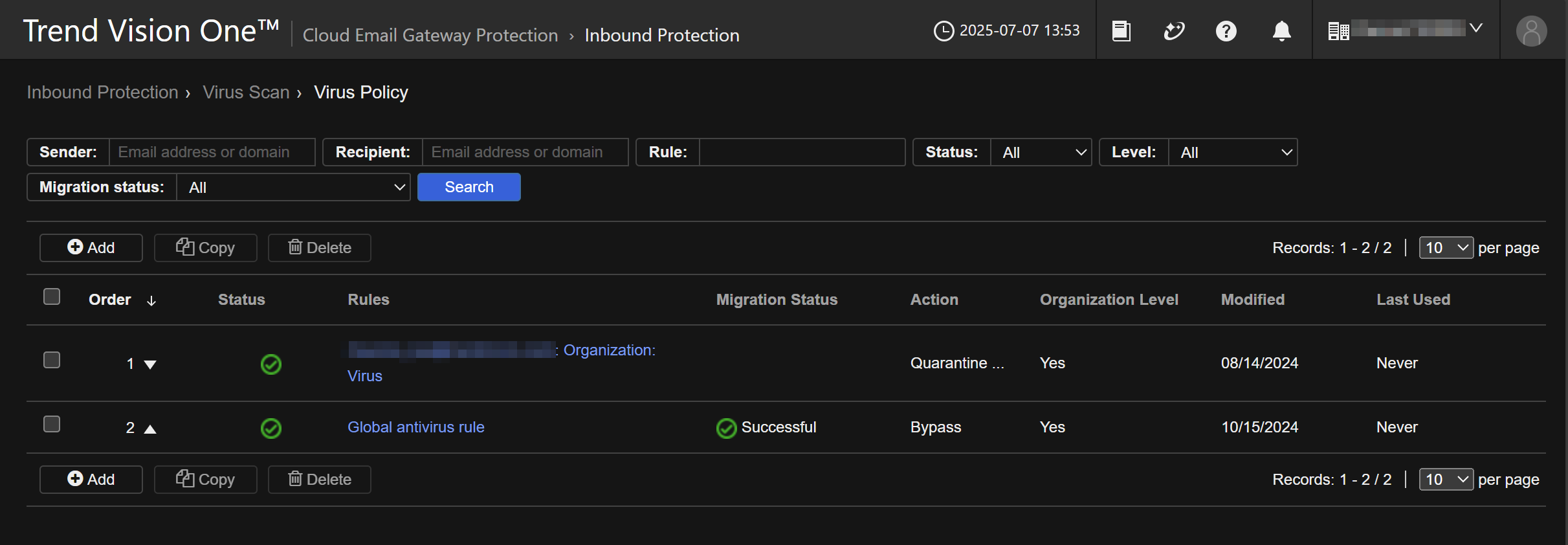Navigate to Cloud Email Gateway Protection breadcrumb
Viewport: 1568px width, 545px height.
coord(430,35)
